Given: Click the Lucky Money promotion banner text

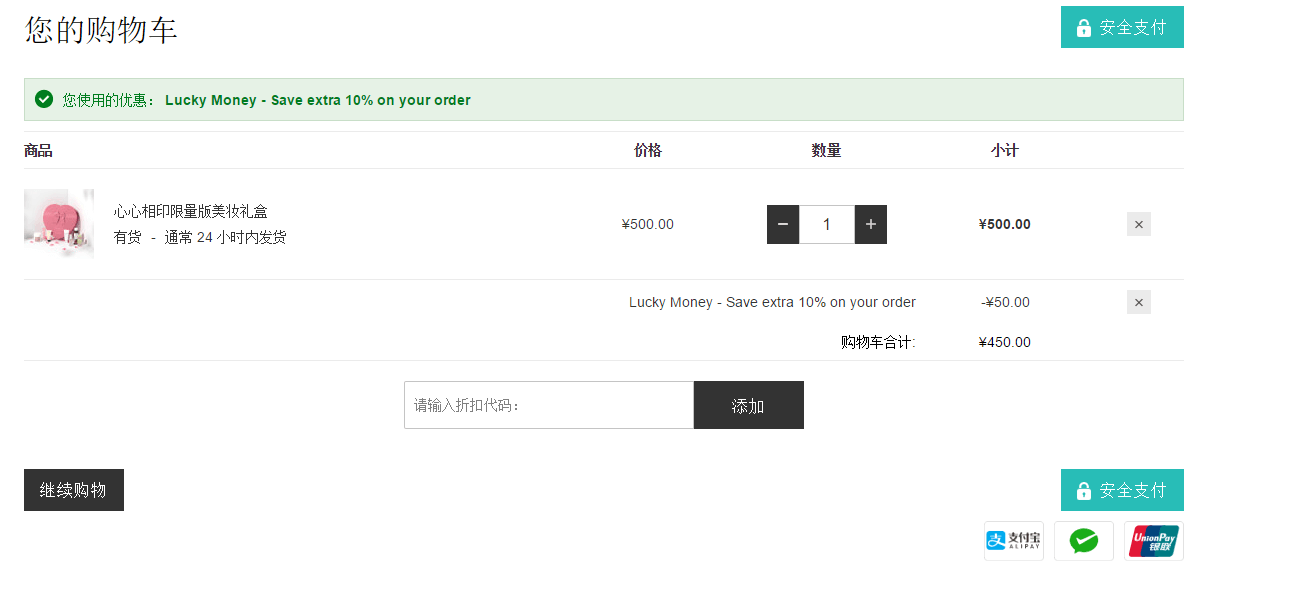Looking at the screenshot, I should [318, 100].
